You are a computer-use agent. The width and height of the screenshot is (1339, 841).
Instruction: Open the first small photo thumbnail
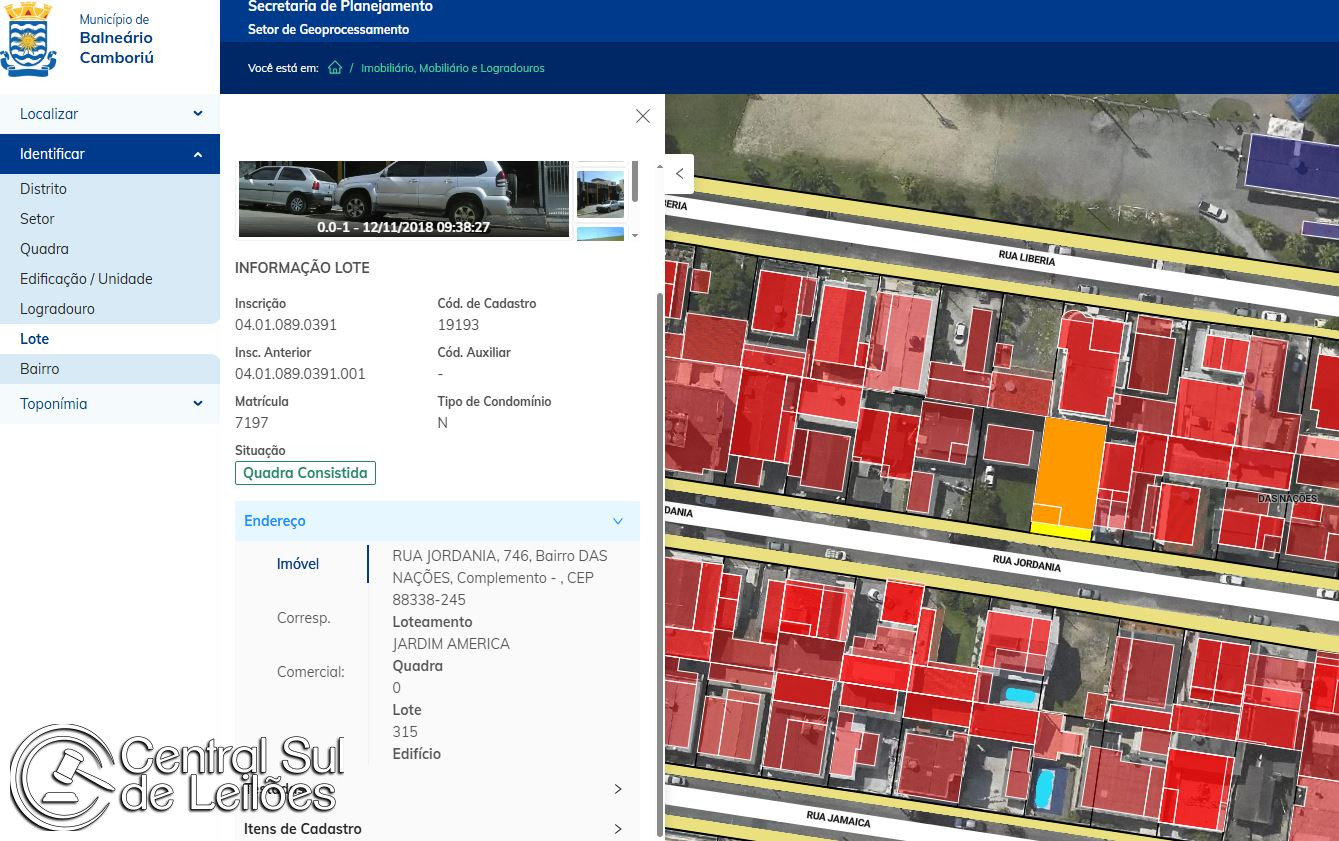point(600,194)
